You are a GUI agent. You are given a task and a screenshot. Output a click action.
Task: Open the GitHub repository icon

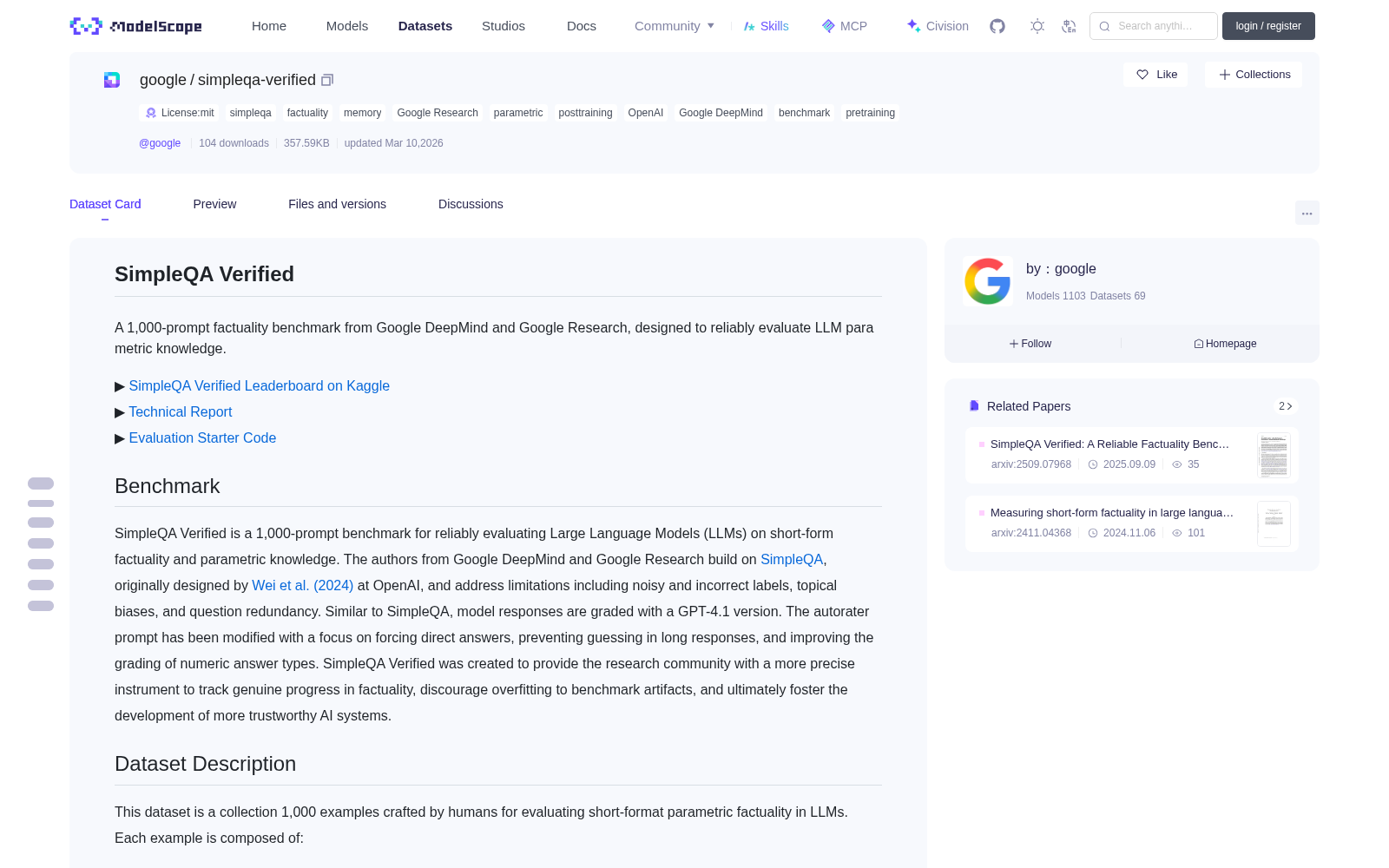pos(997,26)
